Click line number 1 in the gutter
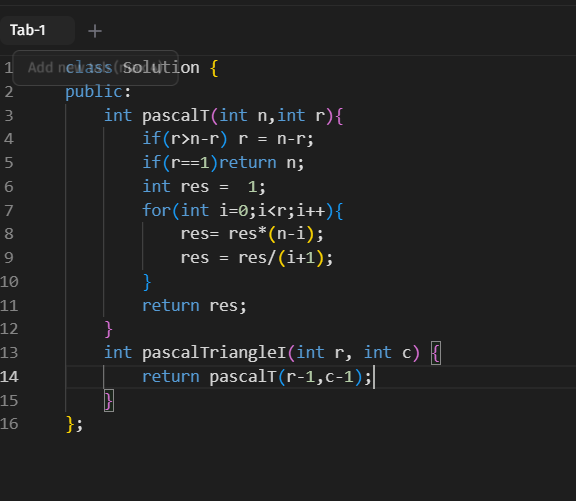 point(9,68)
